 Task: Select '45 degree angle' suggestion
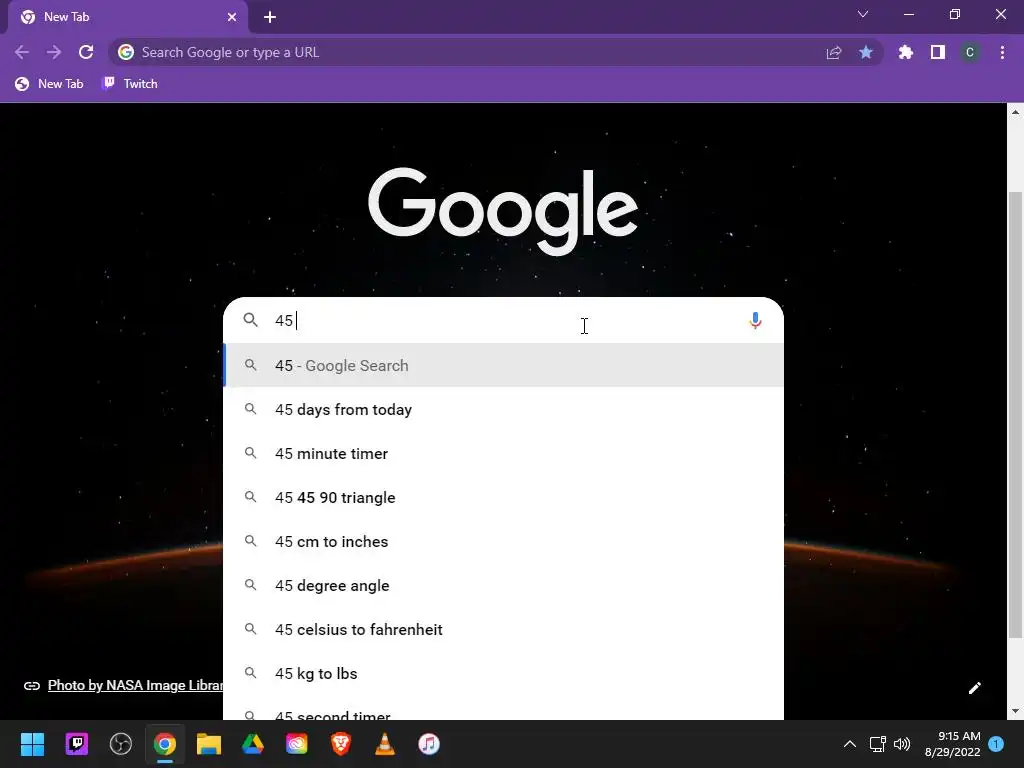[x=503, y=585]
